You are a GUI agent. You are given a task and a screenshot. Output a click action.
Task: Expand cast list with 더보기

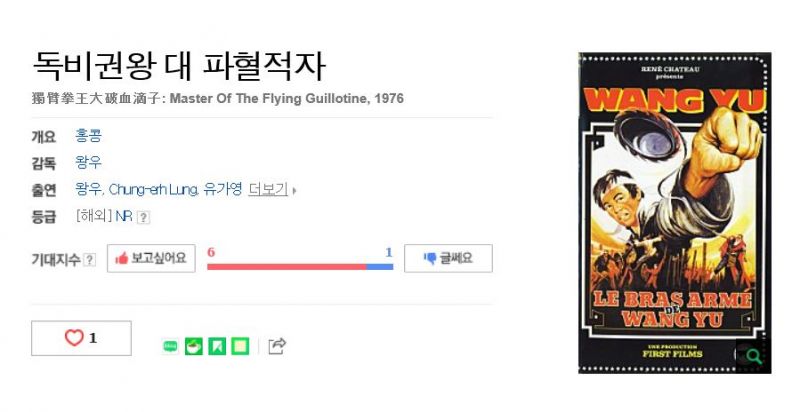(268, 190)
